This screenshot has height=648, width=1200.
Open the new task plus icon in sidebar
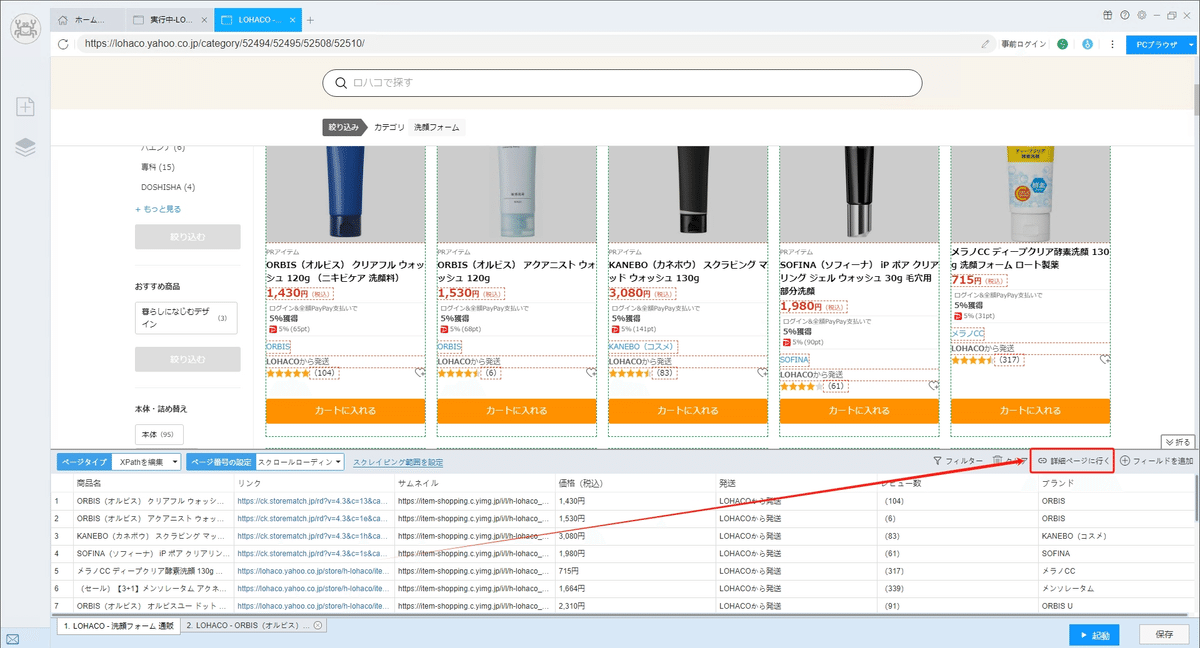25,107
